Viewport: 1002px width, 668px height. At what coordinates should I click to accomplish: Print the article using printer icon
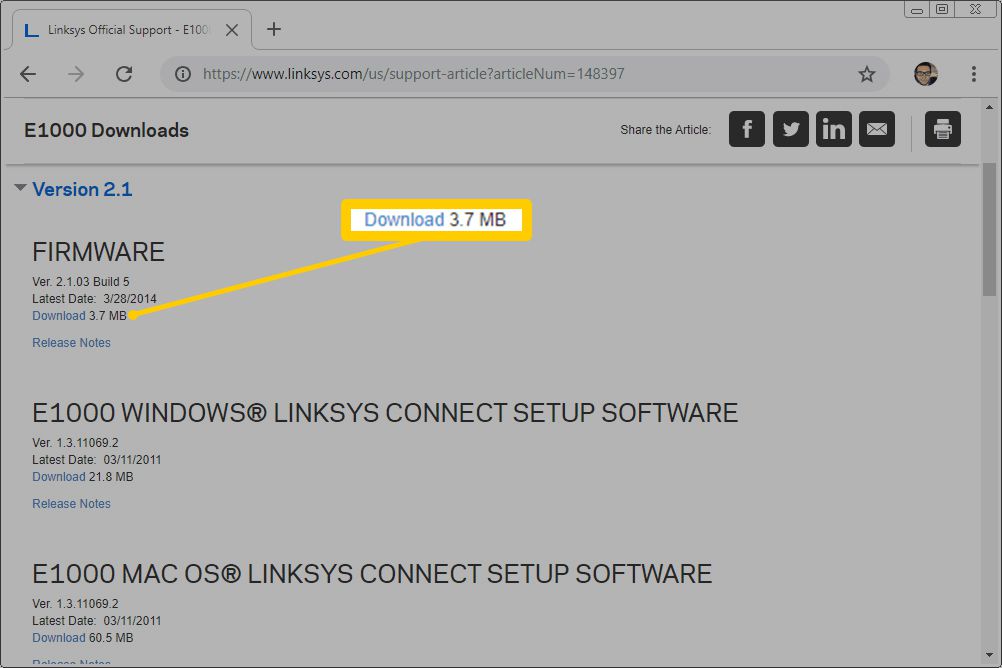(x=943, y=129)
